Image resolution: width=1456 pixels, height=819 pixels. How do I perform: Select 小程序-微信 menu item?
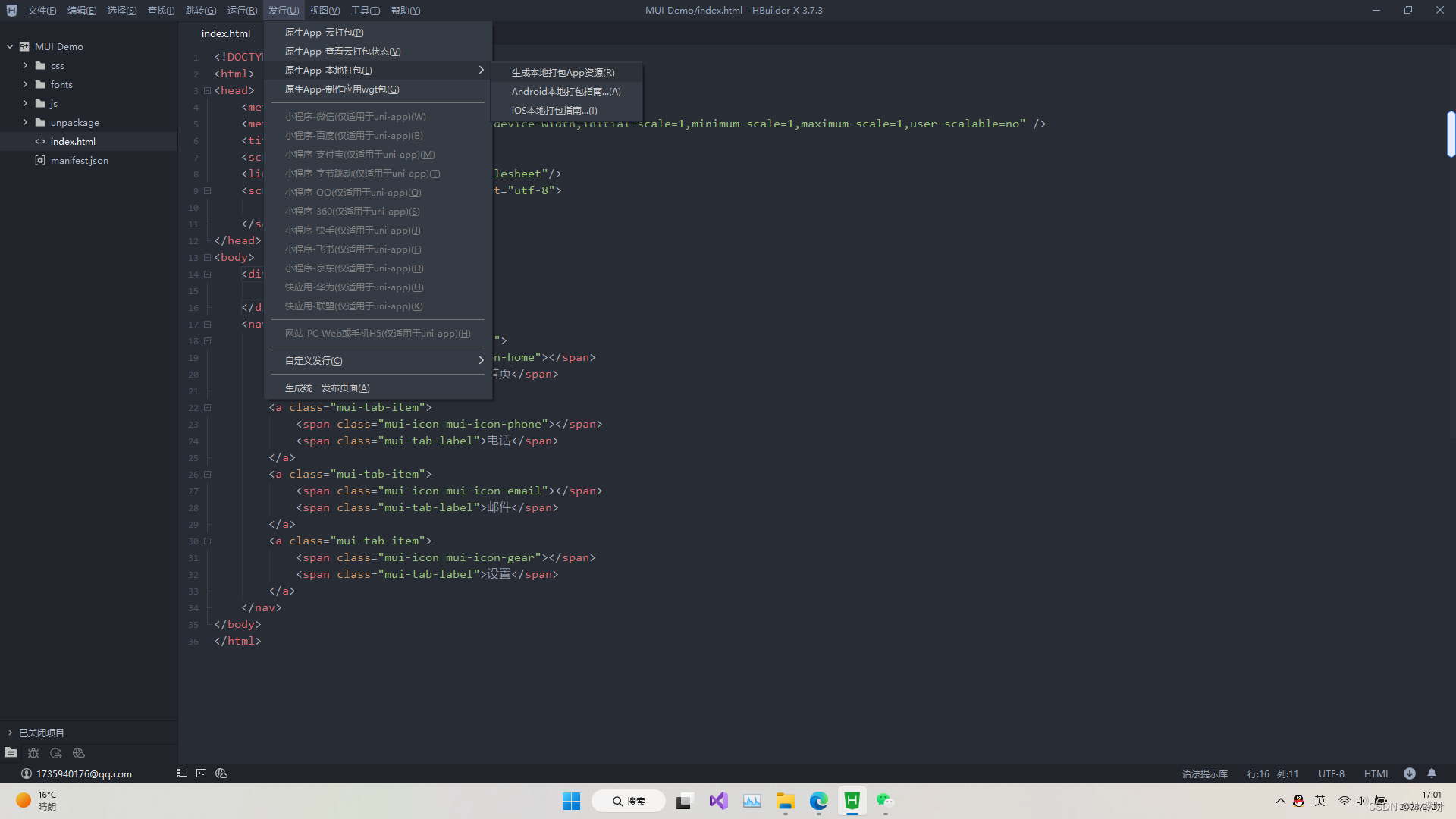pos(378,117)
